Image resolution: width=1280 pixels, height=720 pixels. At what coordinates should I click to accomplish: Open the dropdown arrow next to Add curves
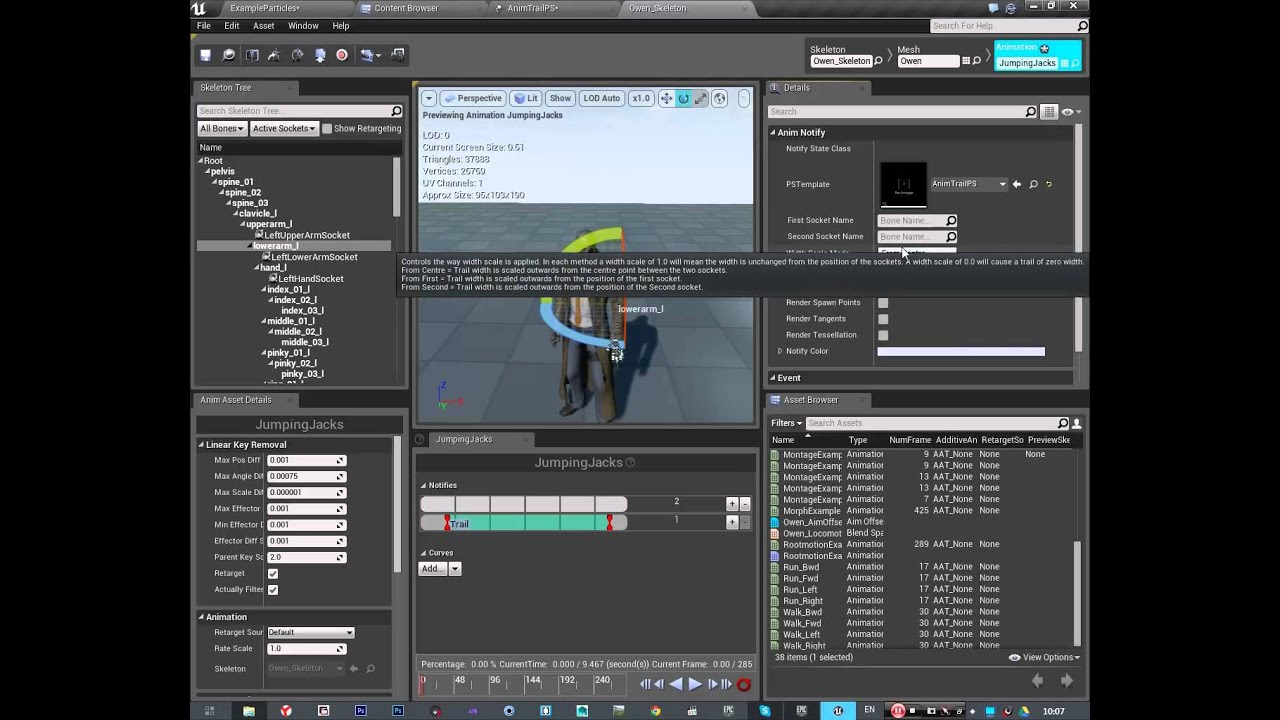(454, 569)
